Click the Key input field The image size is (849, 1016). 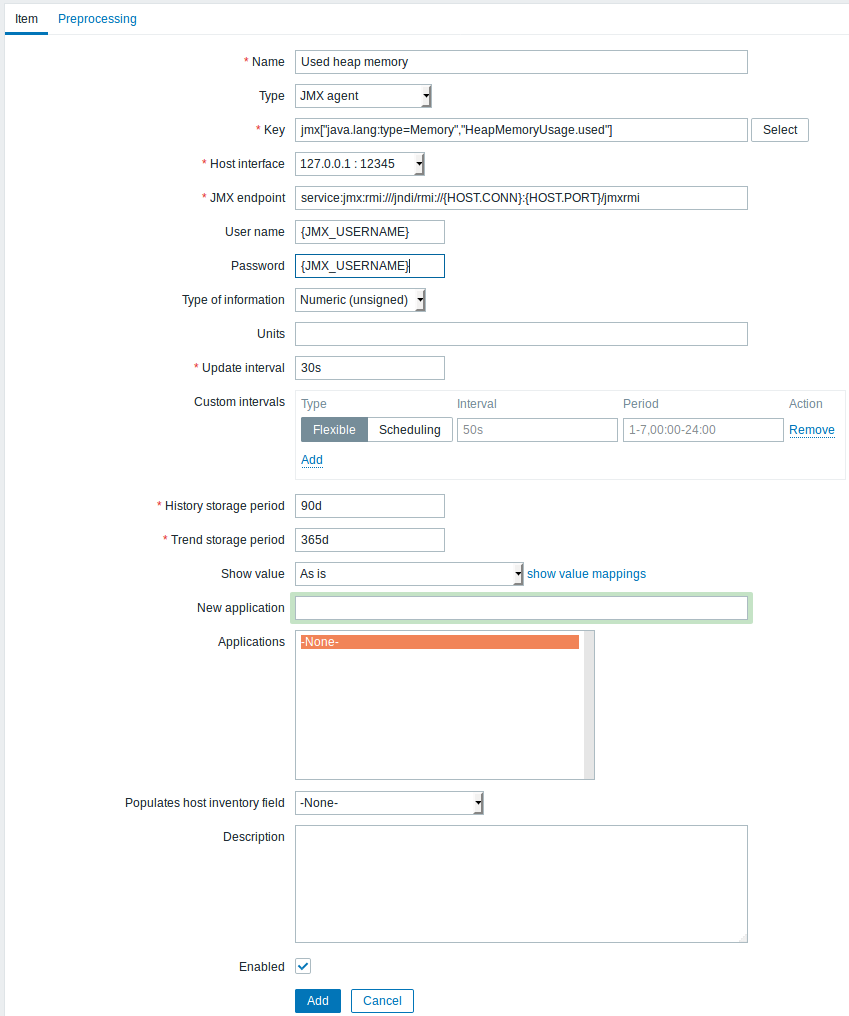point(521,130)
